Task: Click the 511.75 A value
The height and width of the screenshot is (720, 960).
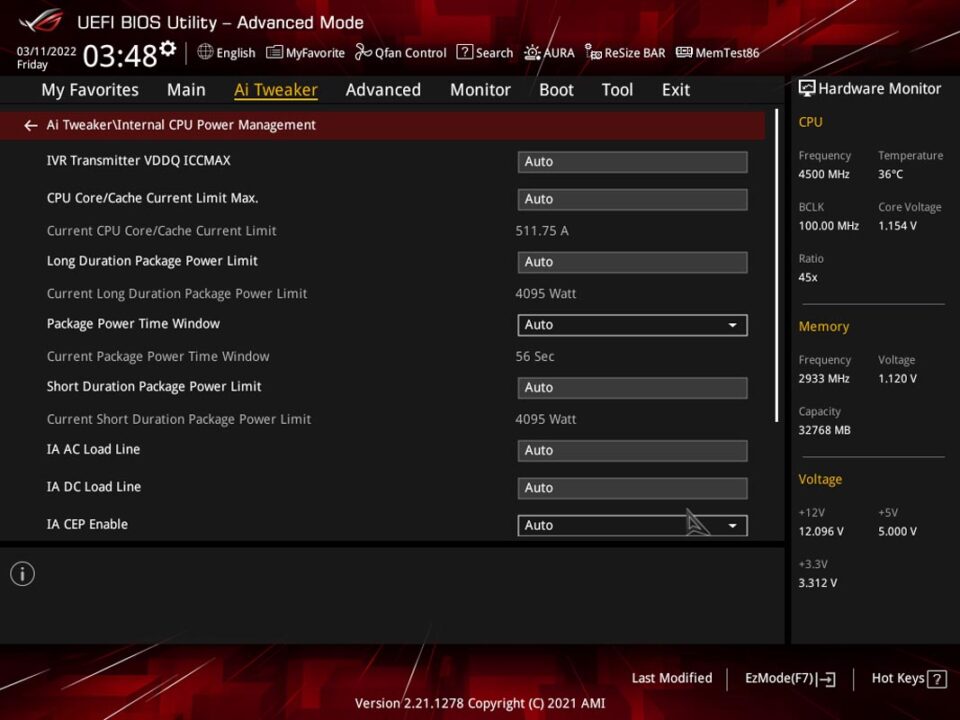Action: coord(542,231)
